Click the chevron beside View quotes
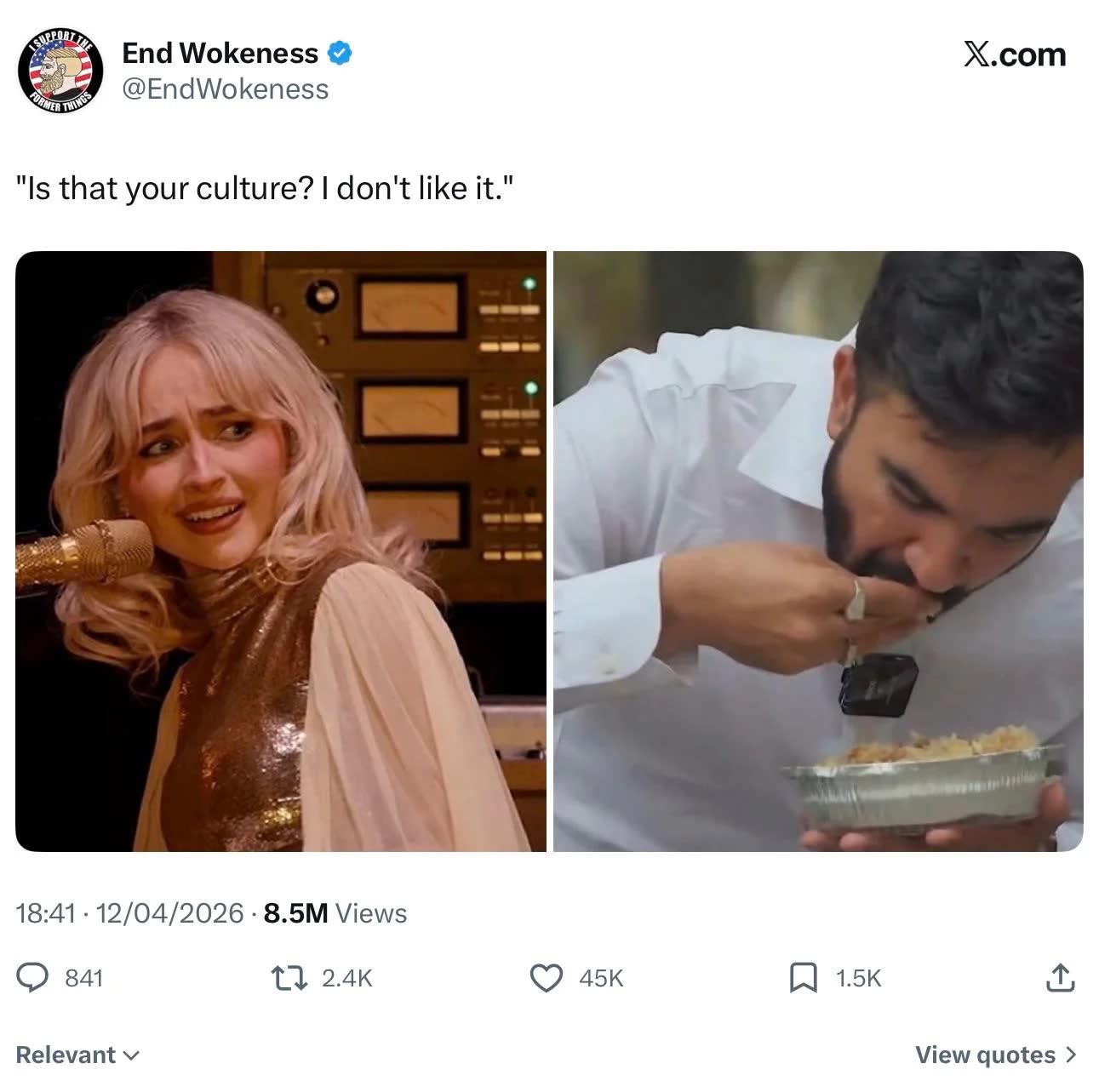The width and height of the screenshot is (1099, 1092). coord(1071,1055)
